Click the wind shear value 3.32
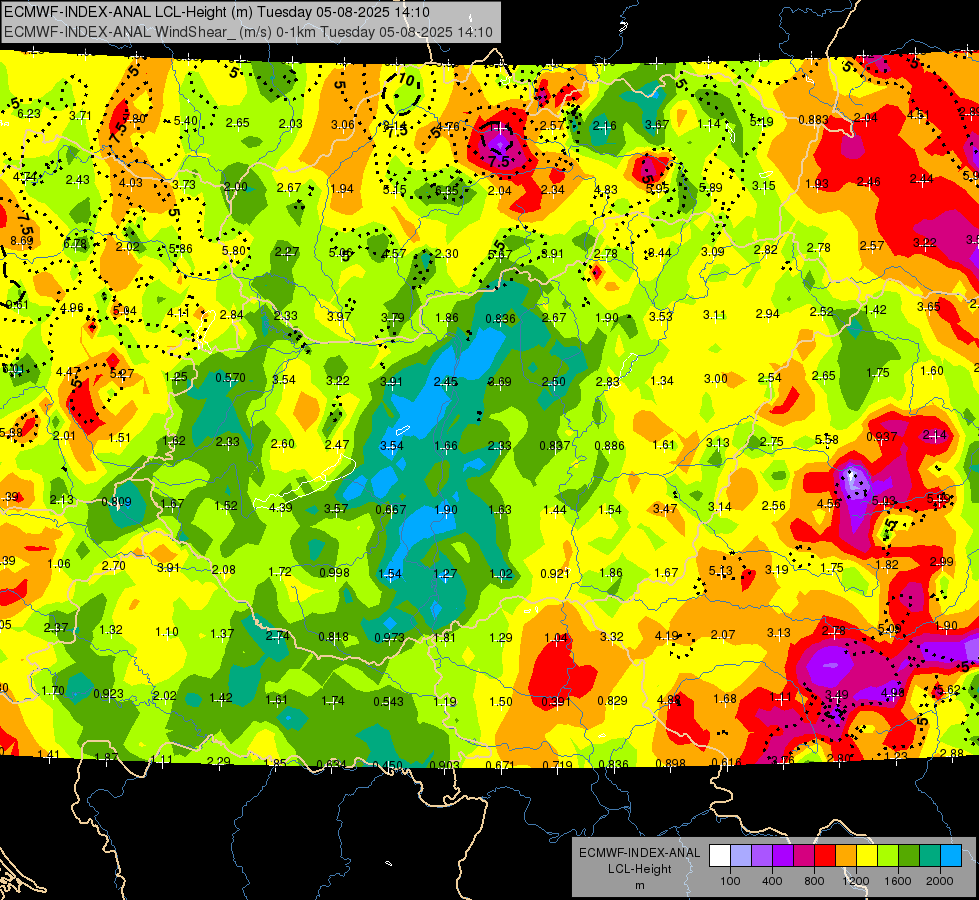This screenshot has height=900, width=979. (x=611, y=636)
